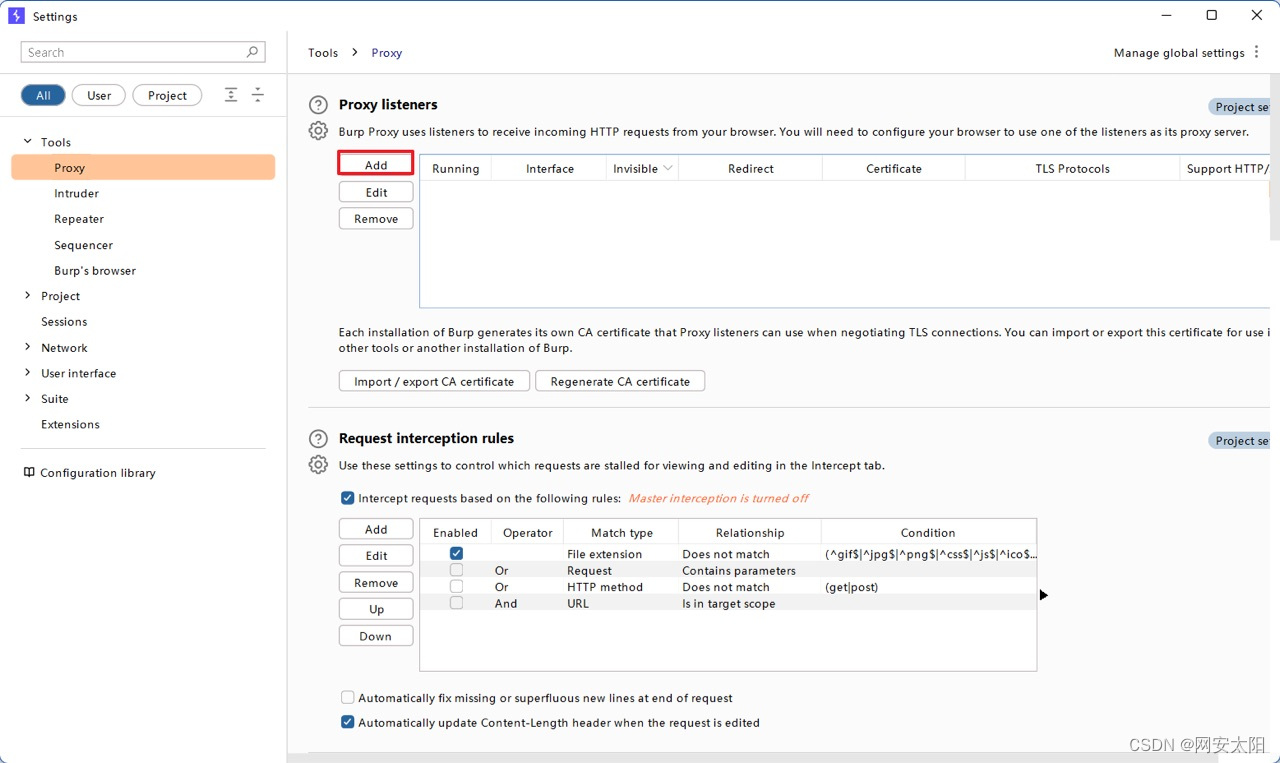Expand the Suite tree node
The image size is (1280, 763).
28,398
